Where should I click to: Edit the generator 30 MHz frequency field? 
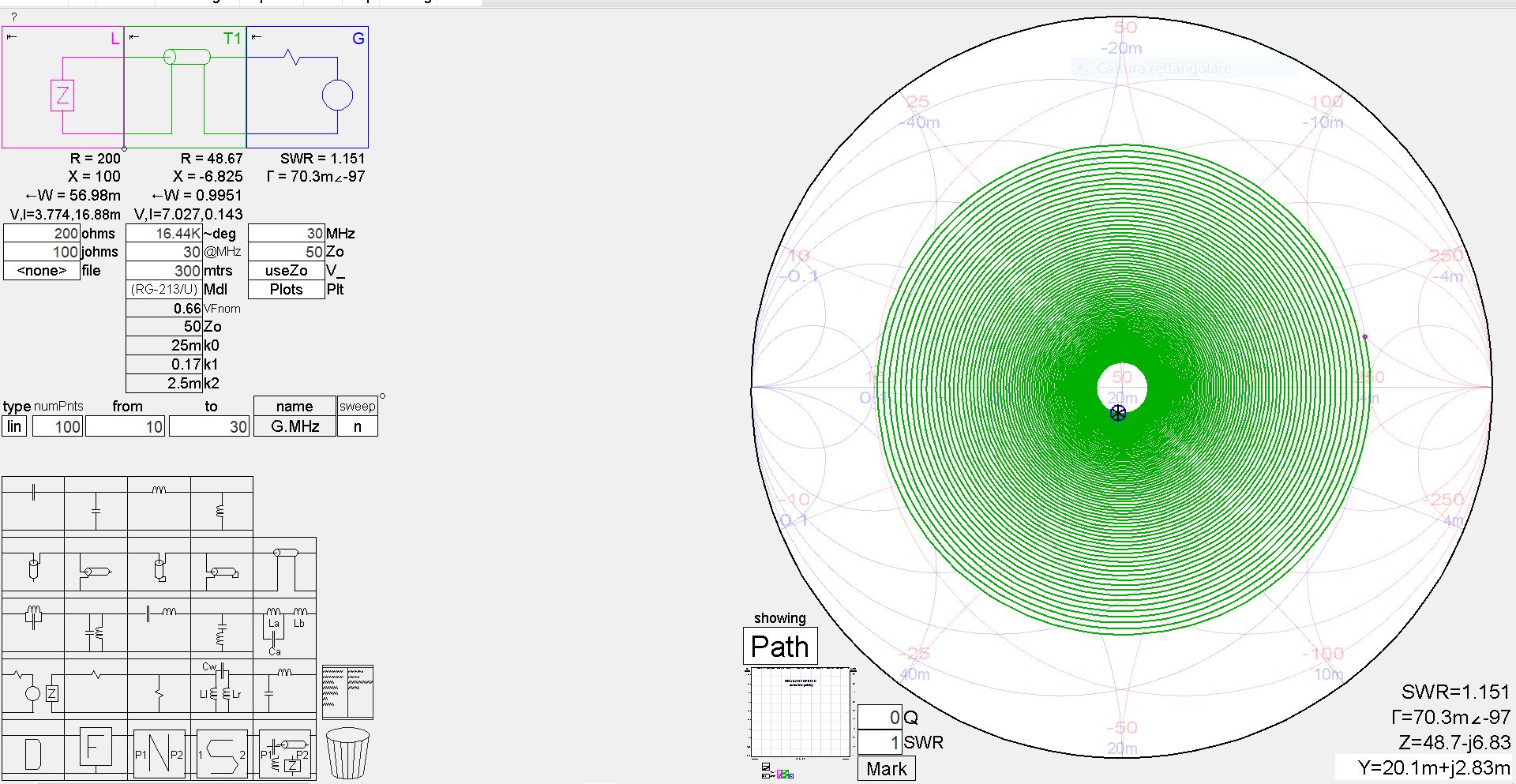[287, 234]
